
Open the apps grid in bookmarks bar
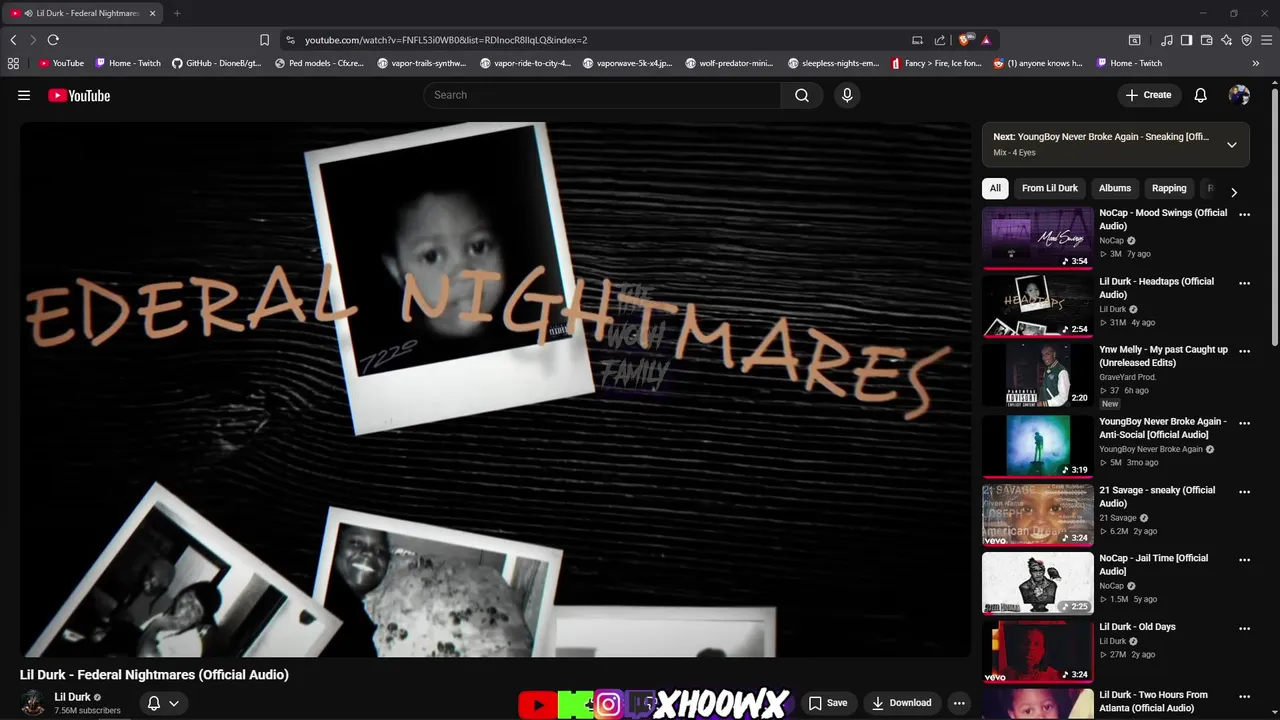click(x=13, y=63)
